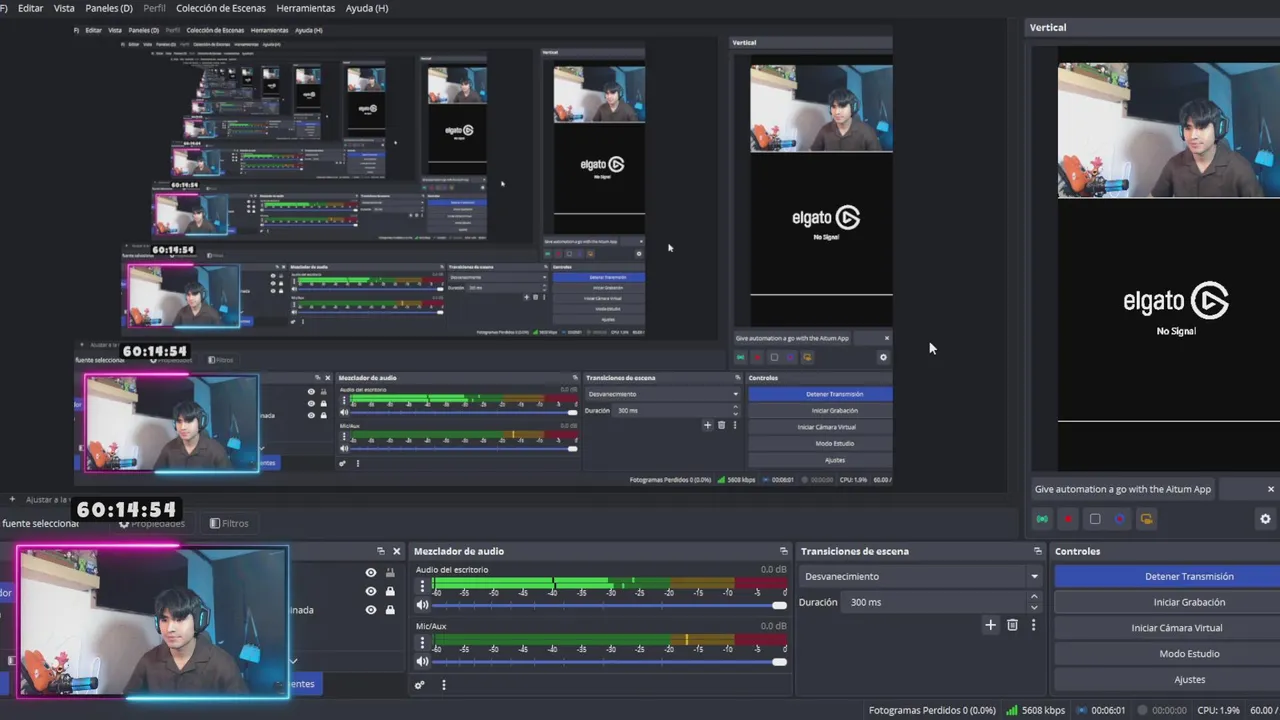Open the Ayuda (H) menu

366,8
